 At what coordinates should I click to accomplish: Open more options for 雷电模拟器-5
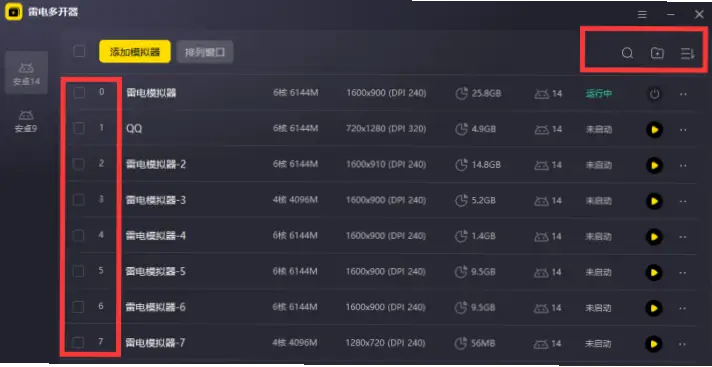point(683,273)
